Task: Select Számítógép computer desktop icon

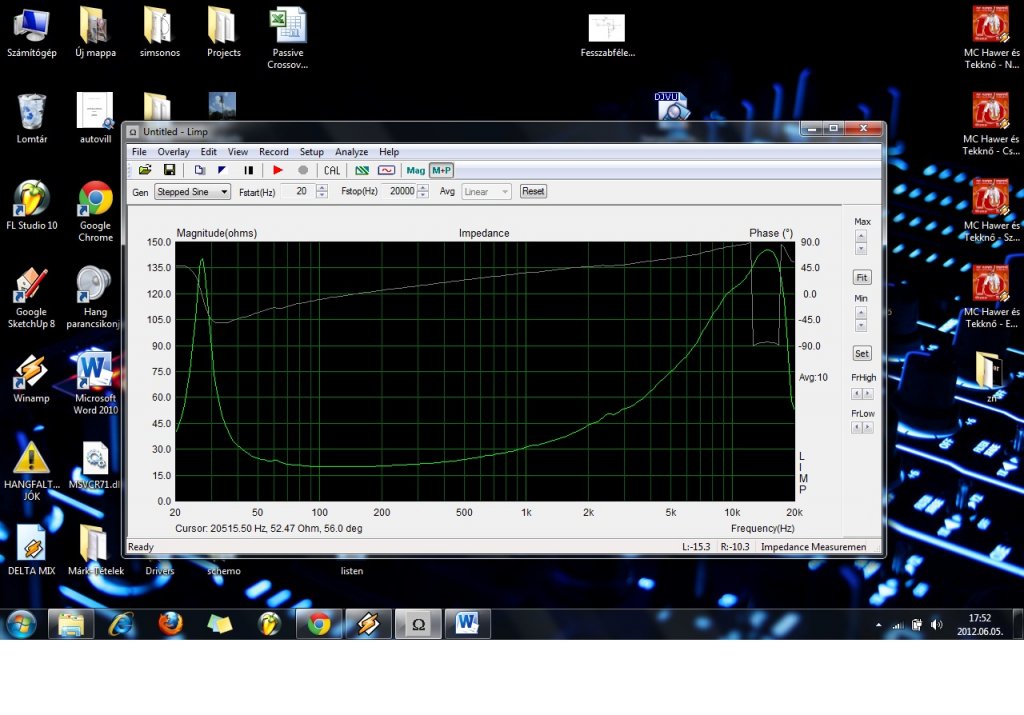Action: coord(31,33)
